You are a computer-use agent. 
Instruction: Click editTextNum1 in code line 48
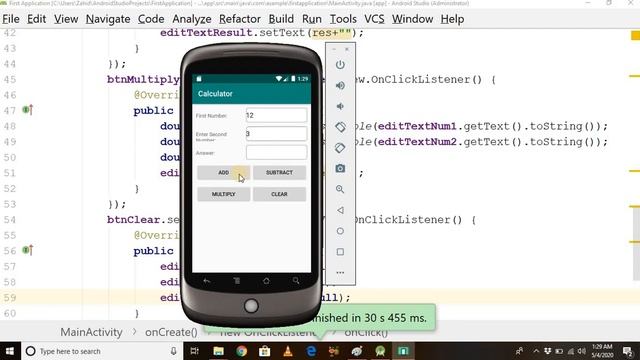(417, 126)
